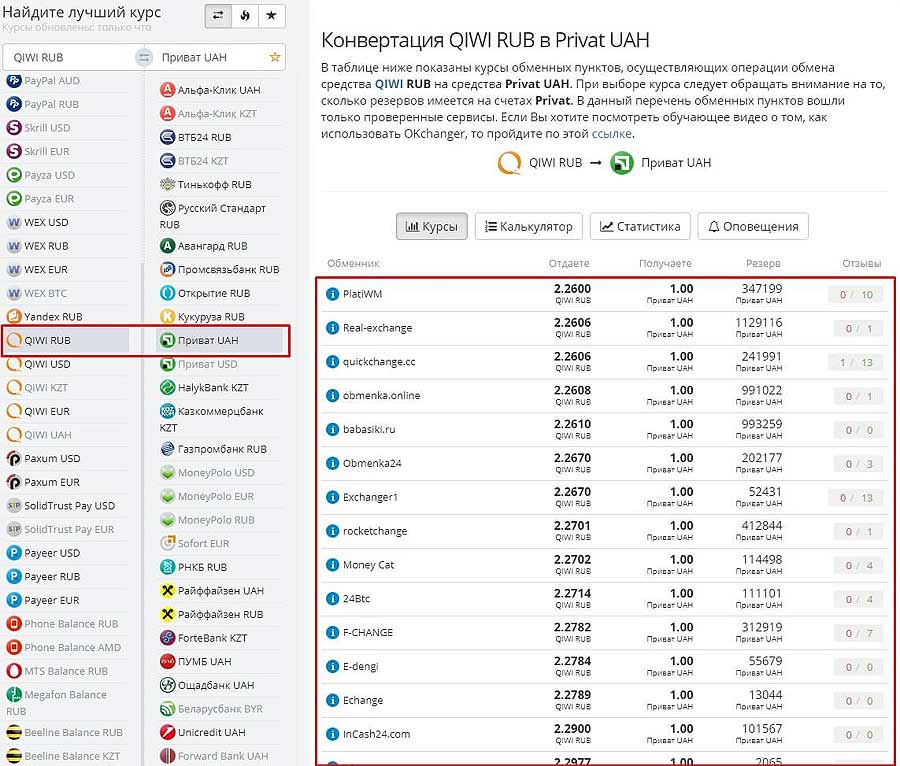Select Unicredit UAH in the receive list
The height and width of the screenshot is (766, 900).
203,733
